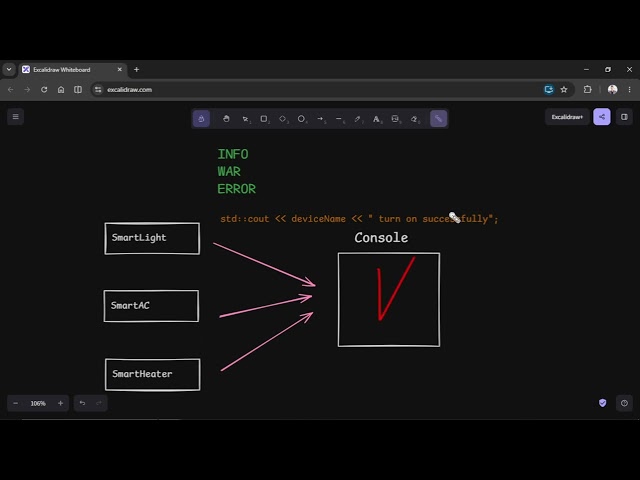Select the Console label

(x=381, y=238)
